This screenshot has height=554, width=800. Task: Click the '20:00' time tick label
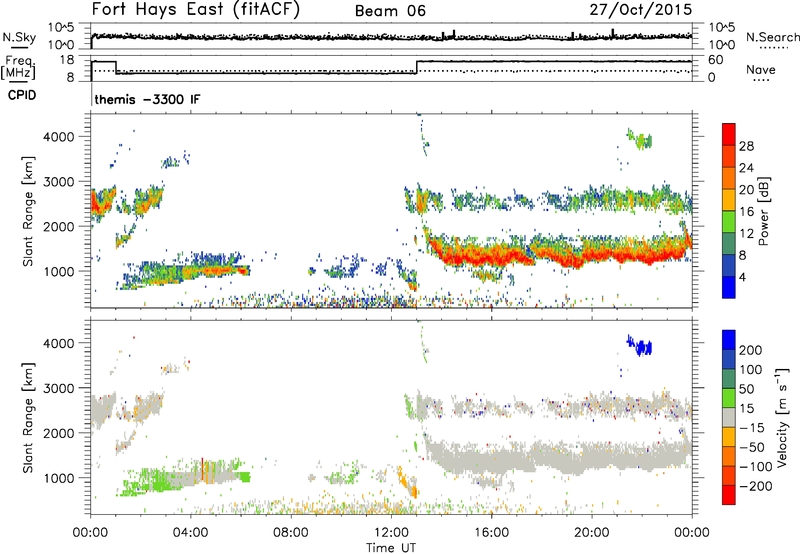pyautogui.click(x=592, y=533)
